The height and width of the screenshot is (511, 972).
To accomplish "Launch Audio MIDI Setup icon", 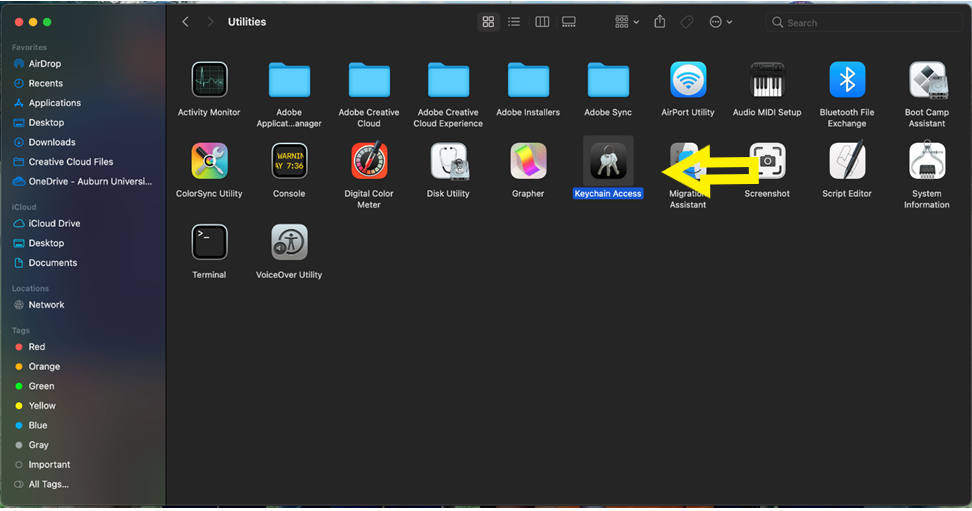I will coord(767,80).
